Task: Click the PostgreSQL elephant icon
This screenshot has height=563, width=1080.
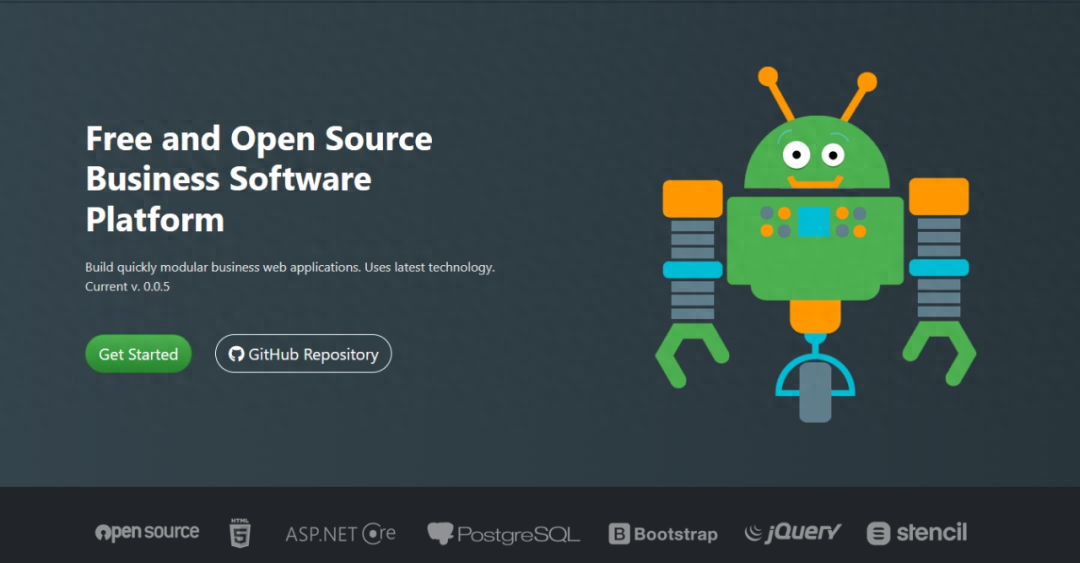Action: [x=440, y=533]
